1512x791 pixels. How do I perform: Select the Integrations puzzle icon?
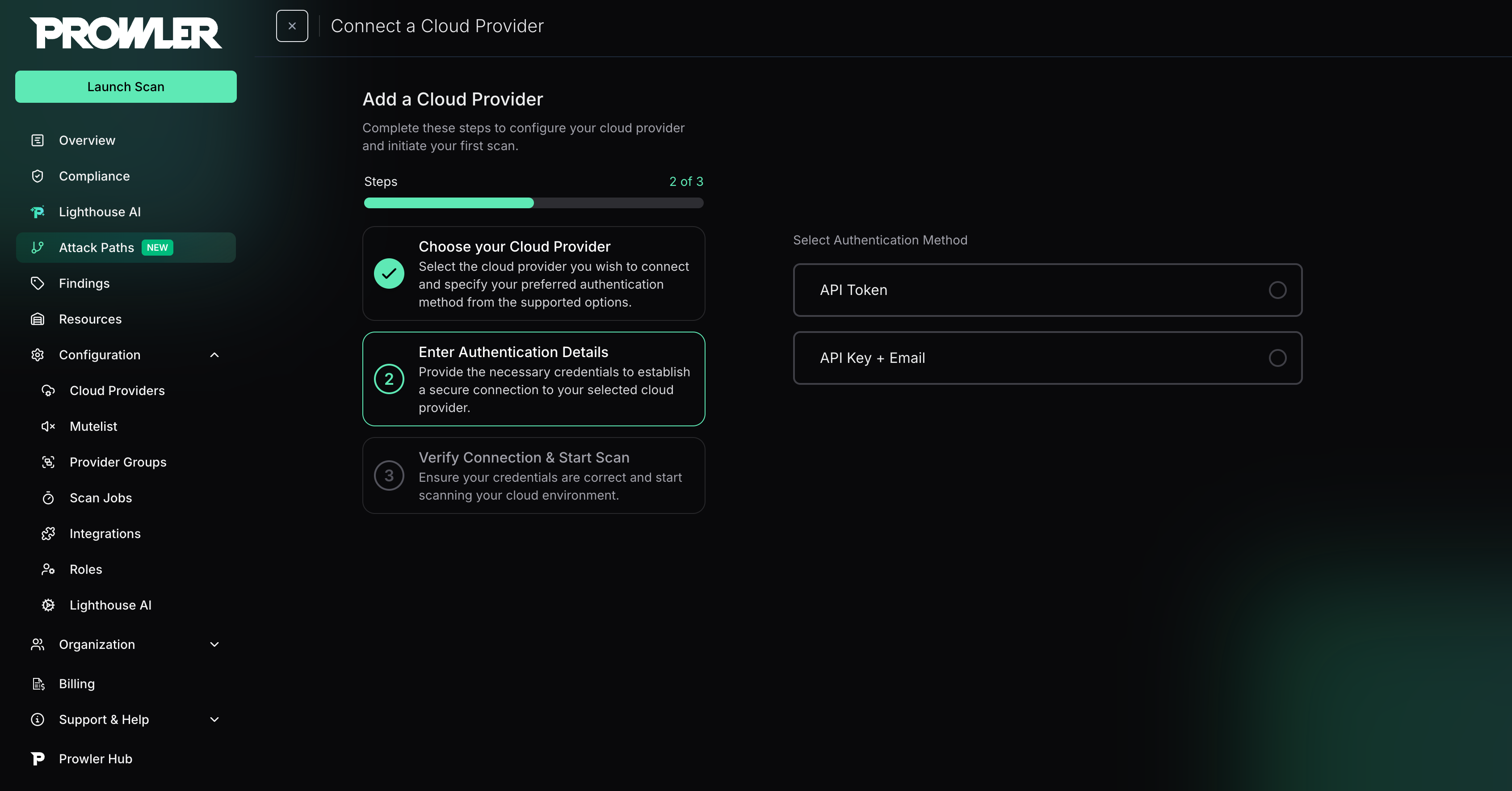click(x=47, y=533)
